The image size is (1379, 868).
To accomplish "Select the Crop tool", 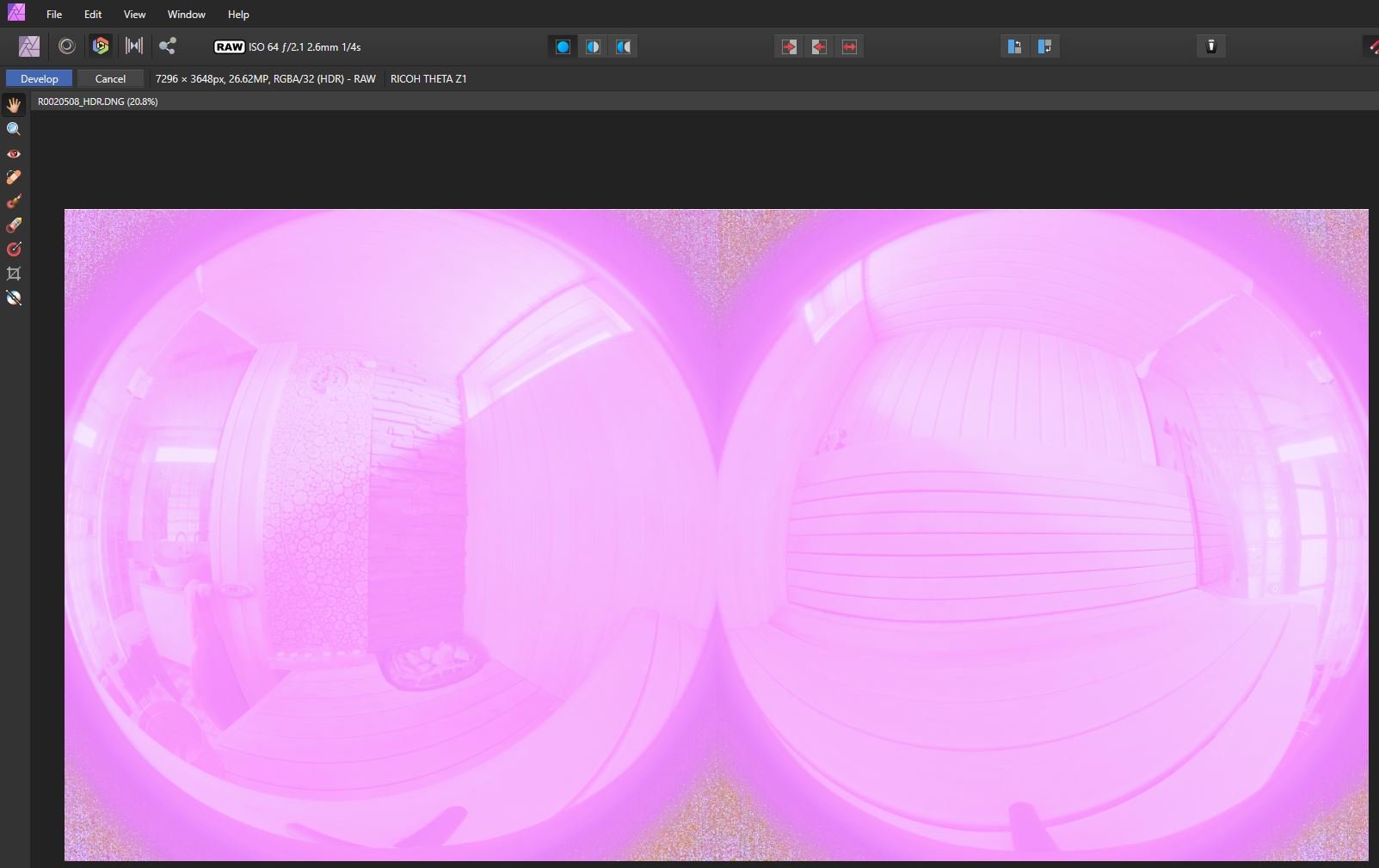I will [14, 274].
